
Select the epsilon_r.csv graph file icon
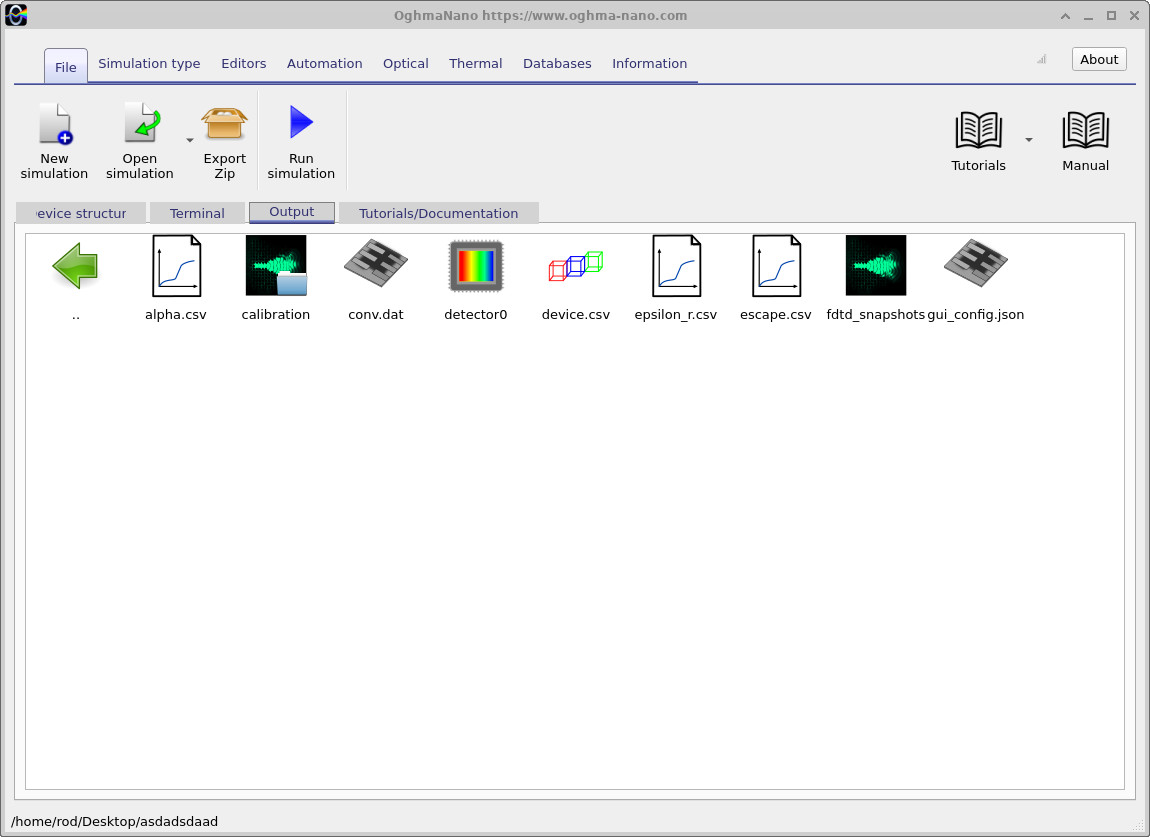click(676, 266)
